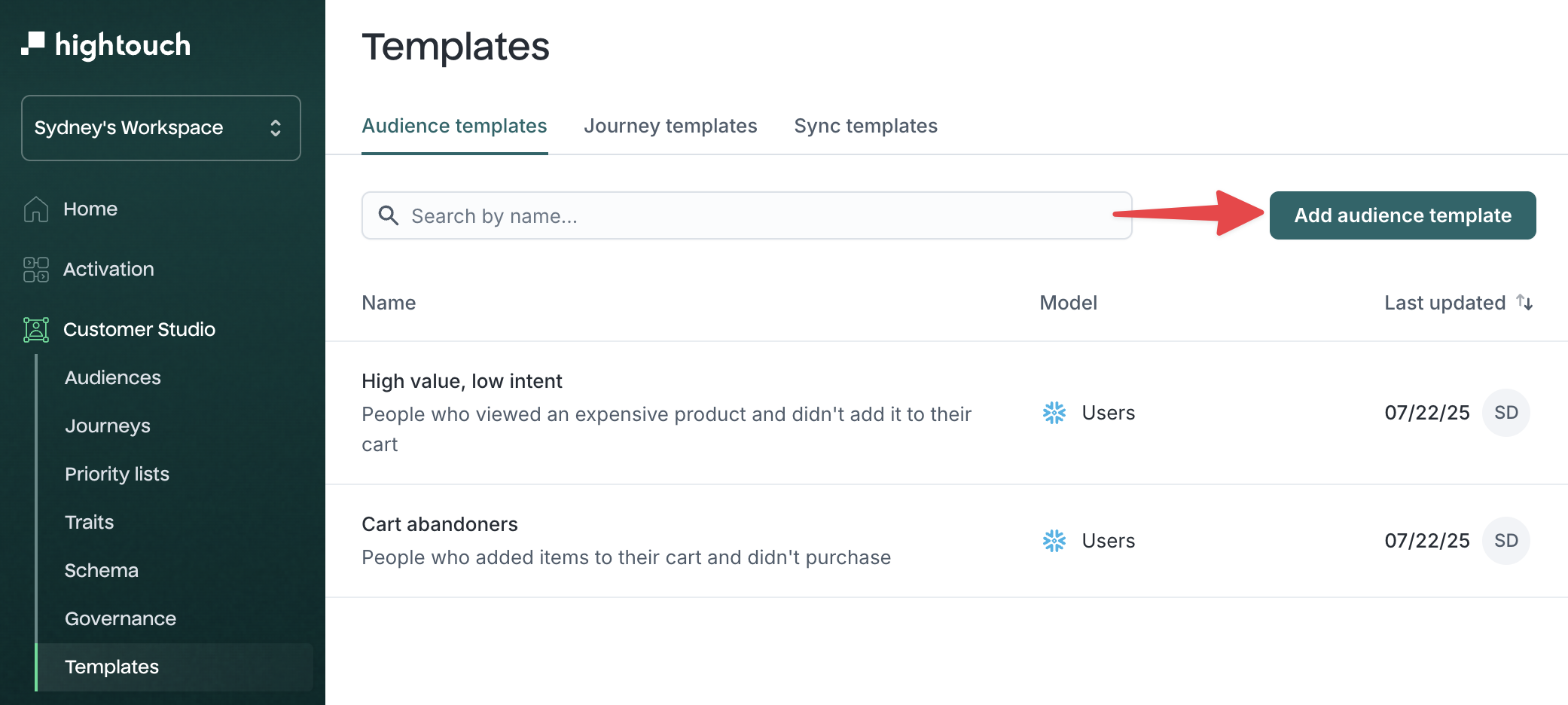The height and width of the screenshot is (705, 1568).
Task: Switch to Journey templates tab
Action: click(x=670, y=126)
